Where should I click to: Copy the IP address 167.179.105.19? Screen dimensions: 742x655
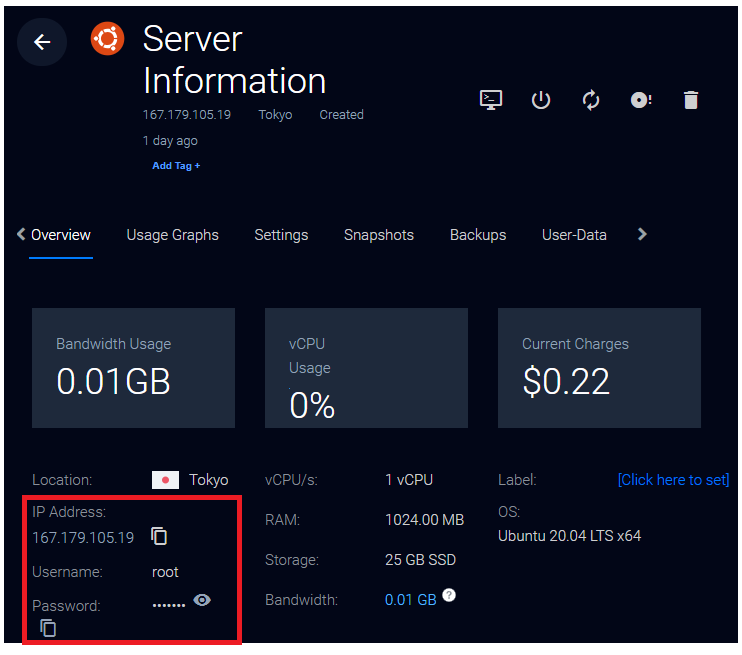click(x=159, y=536)
